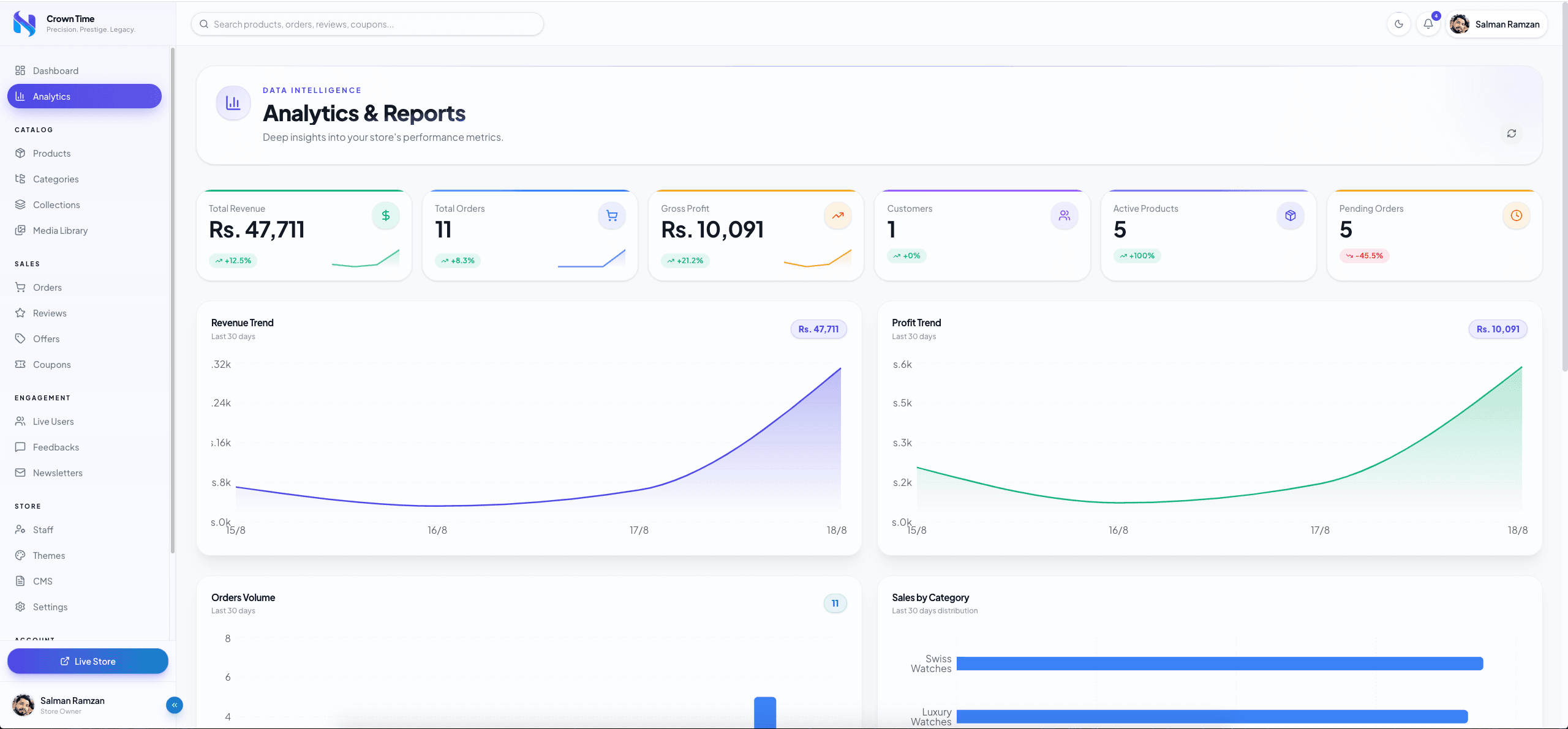Click the page vertical scrollbar
Screen dimensions: 1568x729
[1565, 187]
